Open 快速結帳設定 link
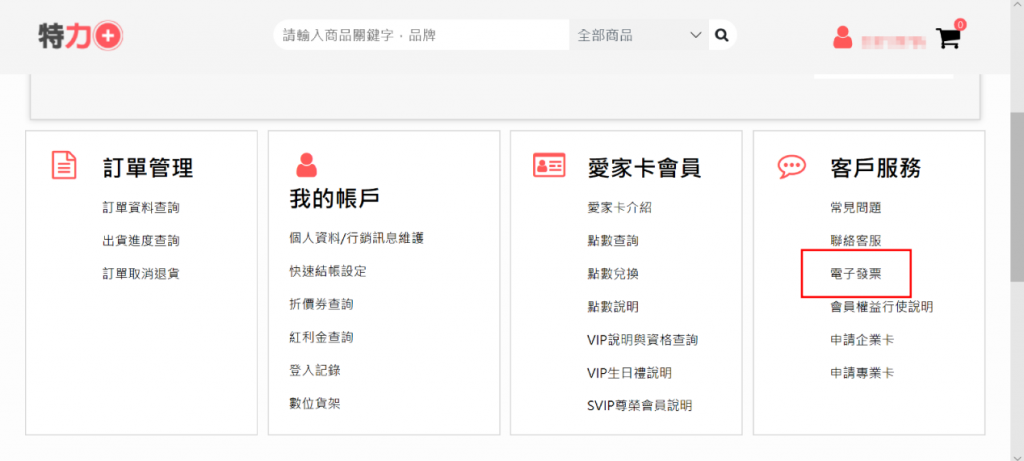This screenshot has width=1024, height=461. (328, 271)
